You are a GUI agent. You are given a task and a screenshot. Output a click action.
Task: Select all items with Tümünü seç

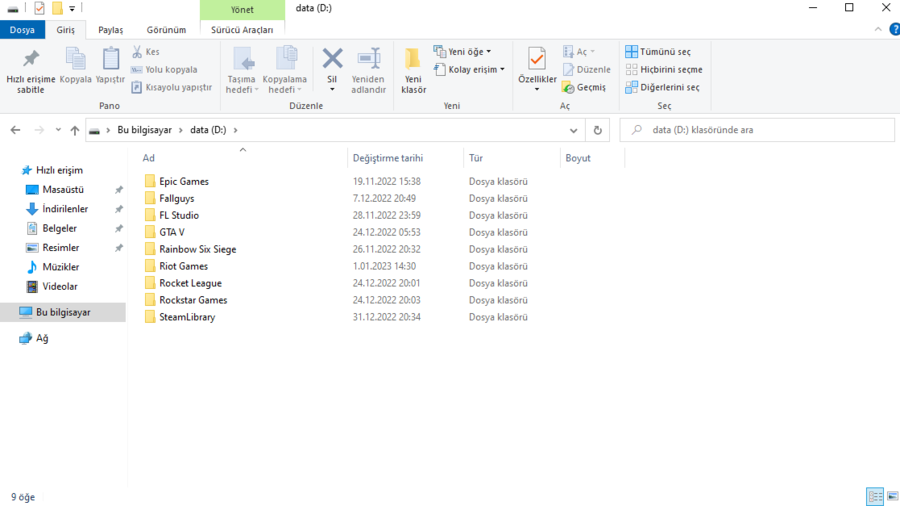click(x=658, y=52)
